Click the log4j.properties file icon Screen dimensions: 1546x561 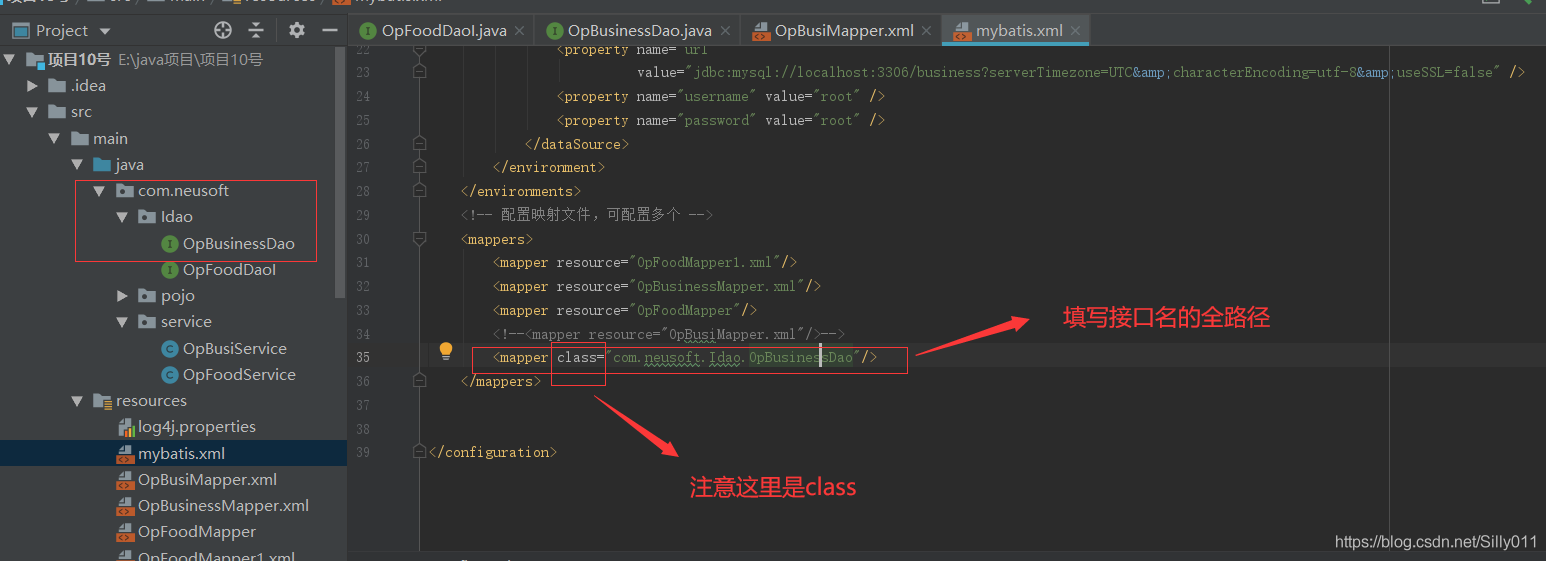coord(126,427)
